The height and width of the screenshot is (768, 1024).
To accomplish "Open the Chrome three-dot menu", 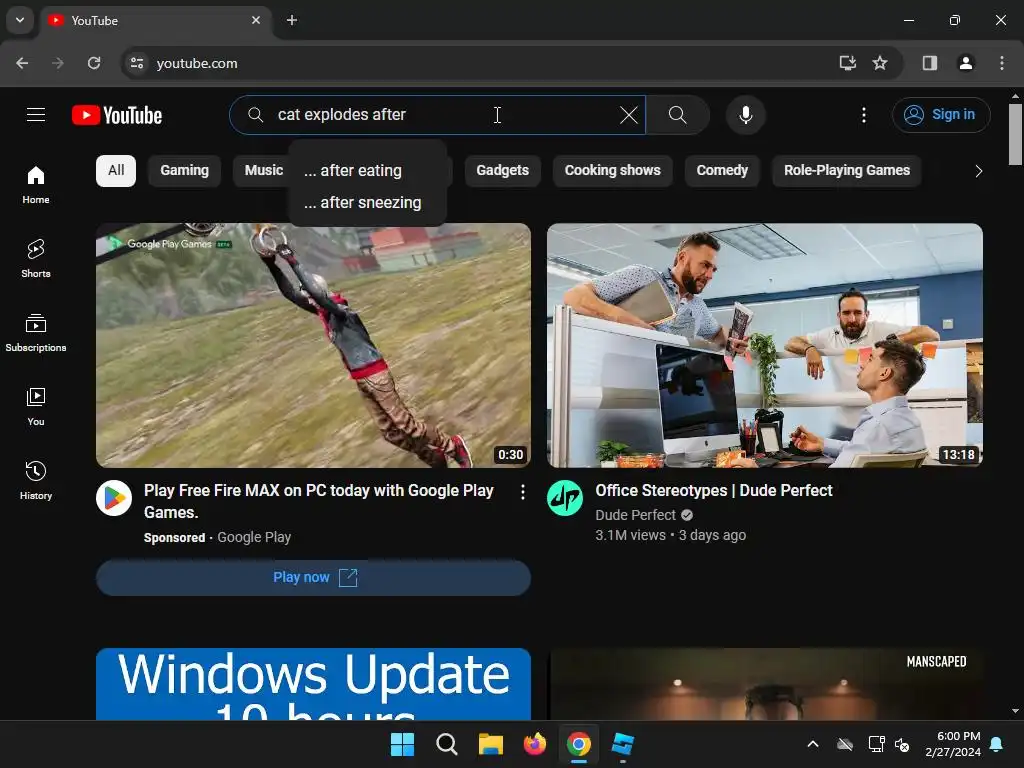I will pos(1002,63).
